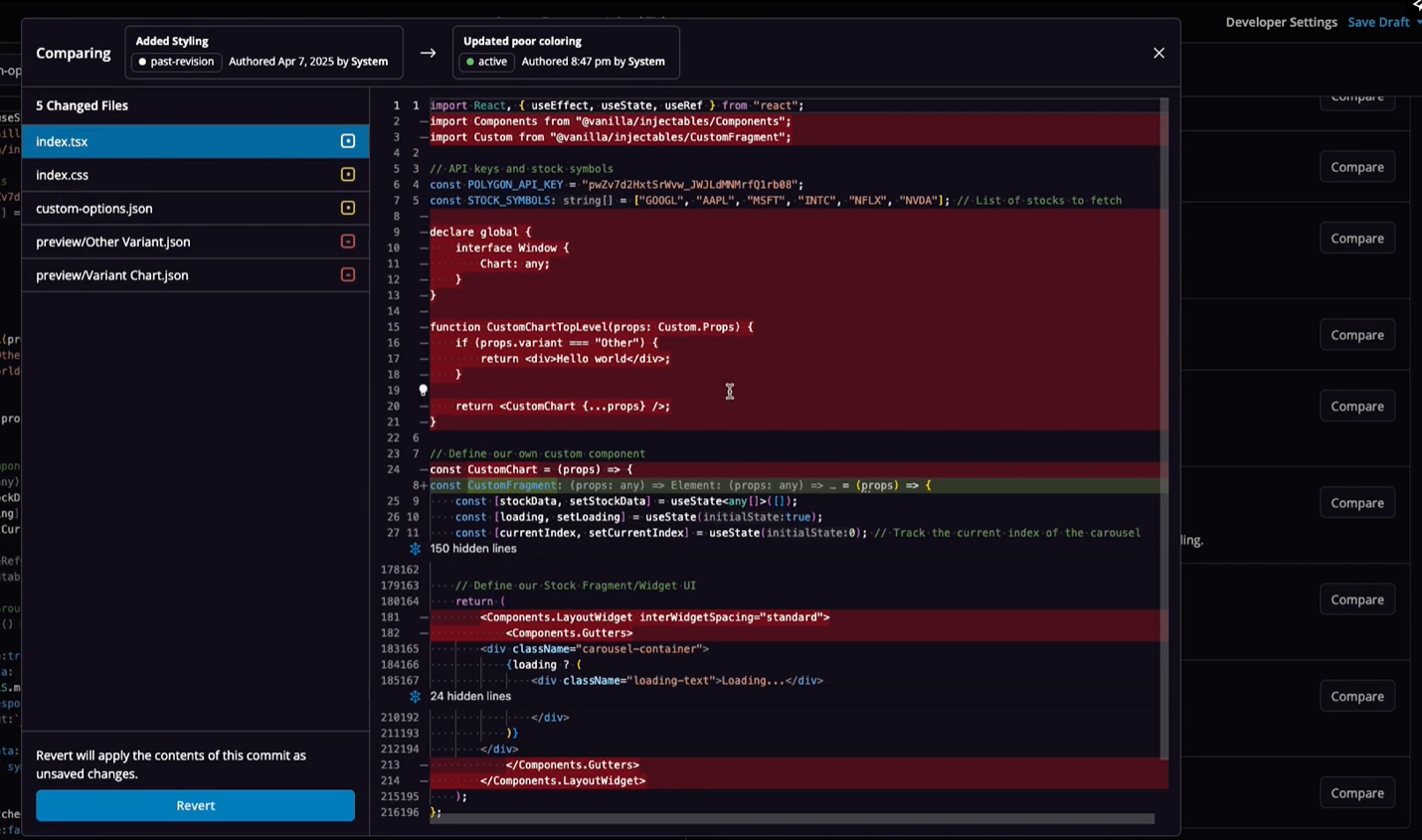Click the "150 hidden lines" label
The width and height of the screenshot is (1422, 840).
473,549
